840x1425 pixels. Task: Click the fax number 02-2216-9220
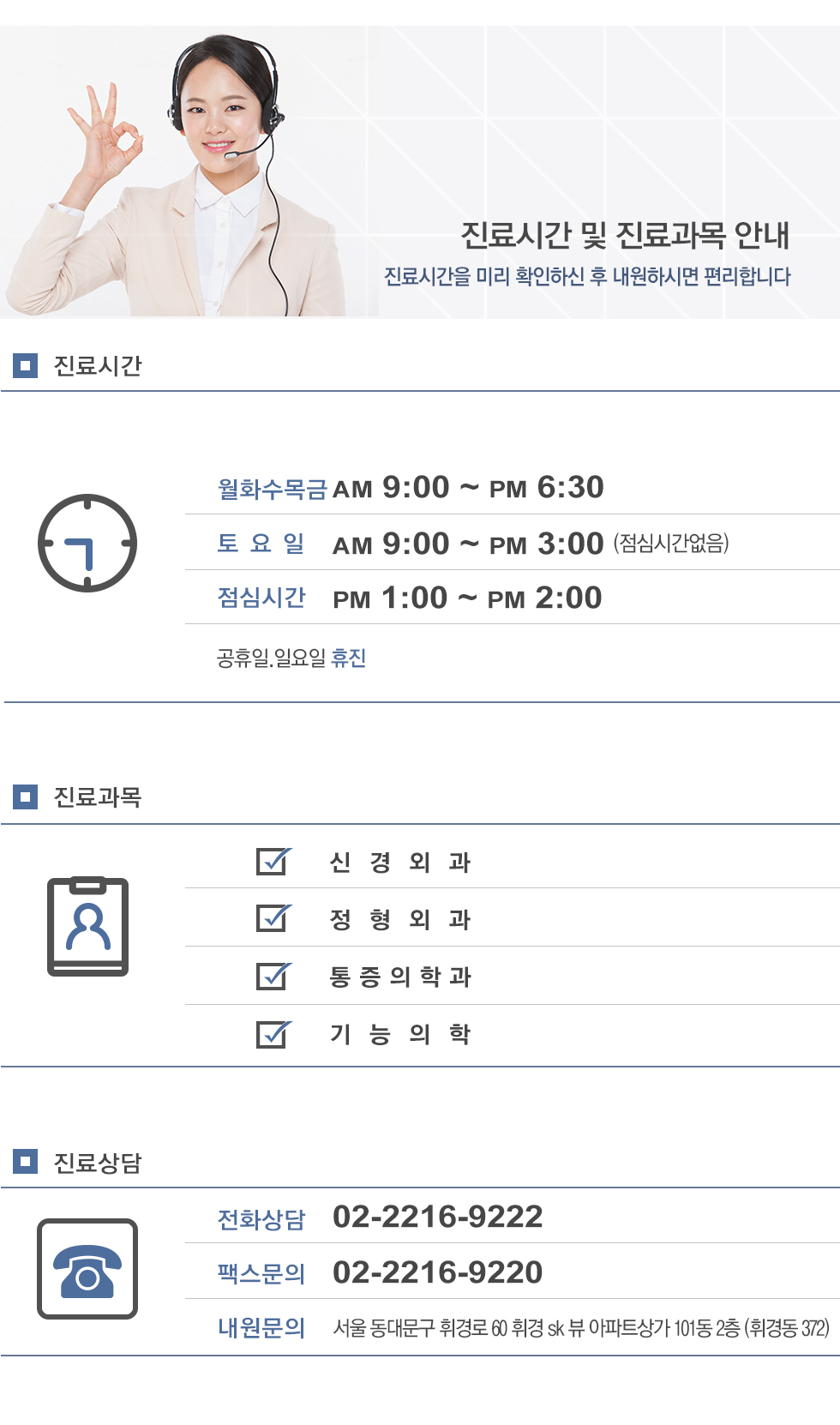pos(437,1272)
